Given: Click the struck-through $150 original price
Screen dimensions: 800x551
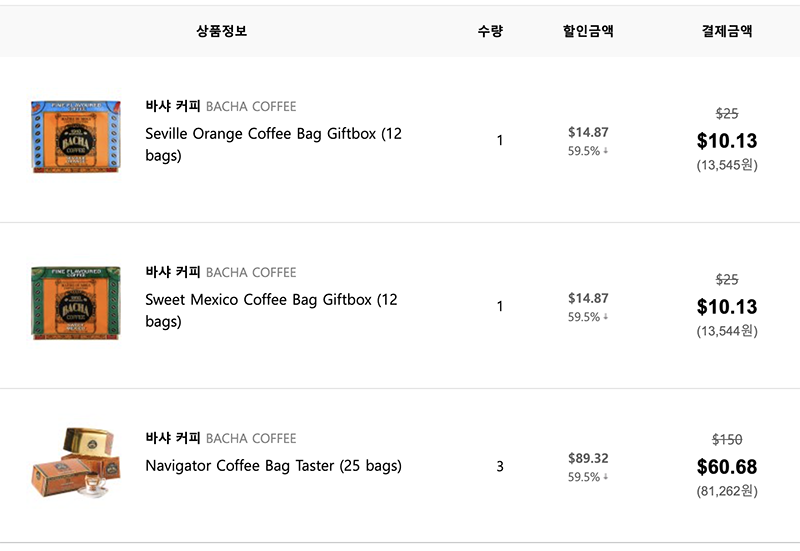Looking at the screenshot, I should coord(727,439).
